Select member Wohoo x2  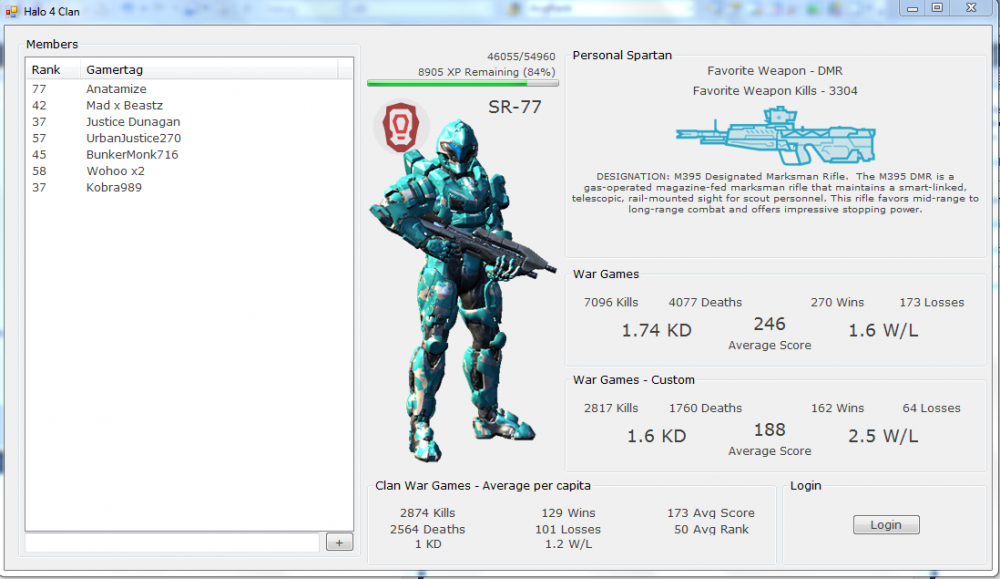[115, 171]
